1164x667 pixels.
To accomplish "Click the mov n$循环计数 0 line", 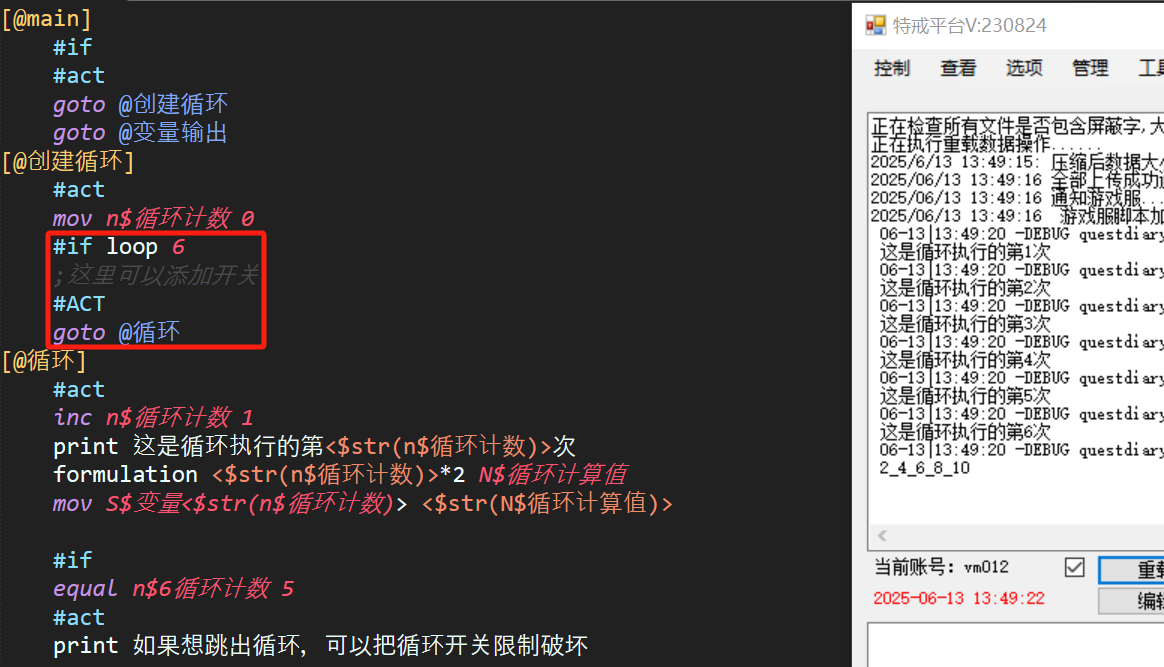I will (x=154, y=218).
